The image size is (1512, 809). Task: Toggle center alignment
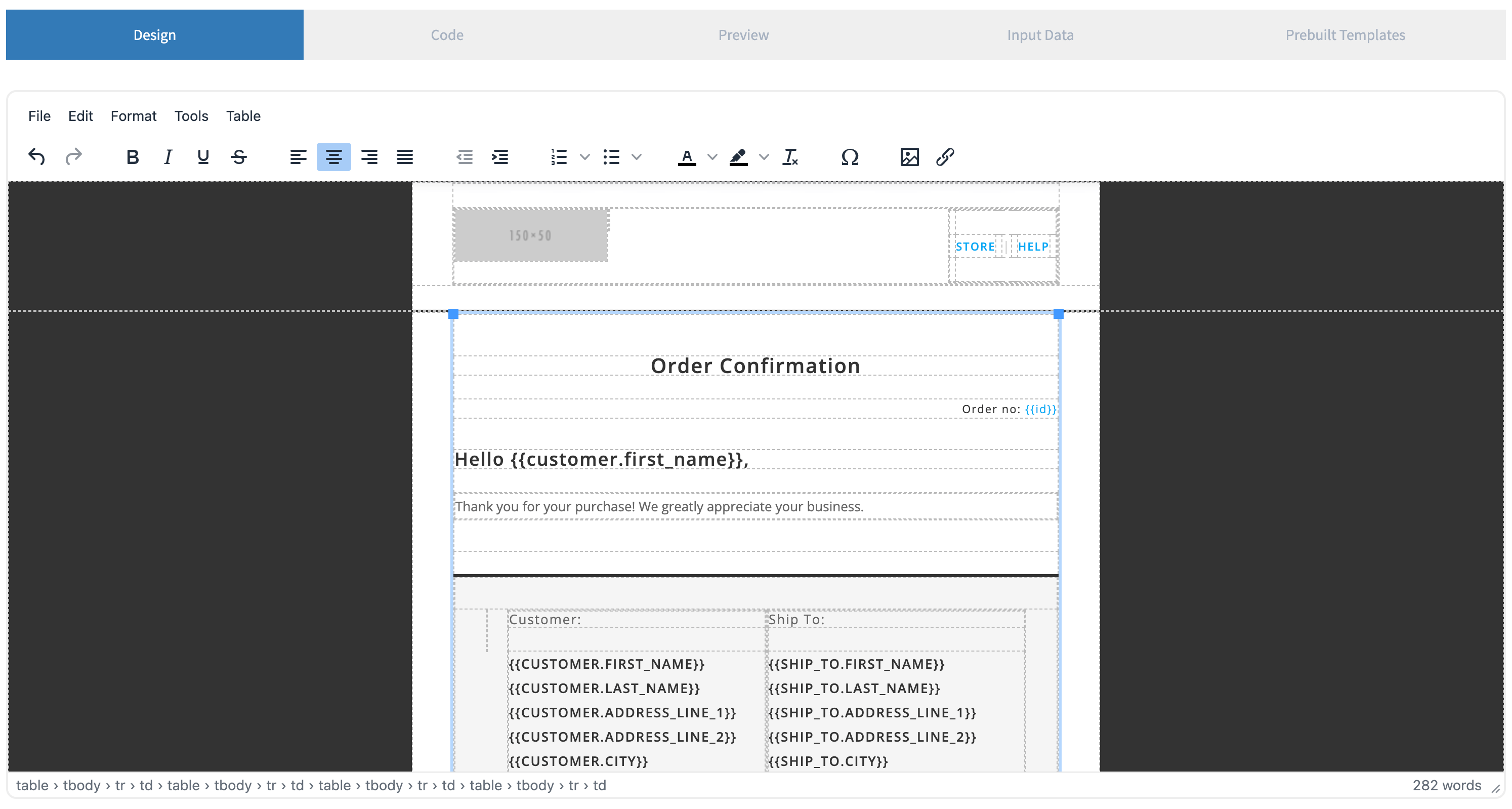[x=334, y=157]
